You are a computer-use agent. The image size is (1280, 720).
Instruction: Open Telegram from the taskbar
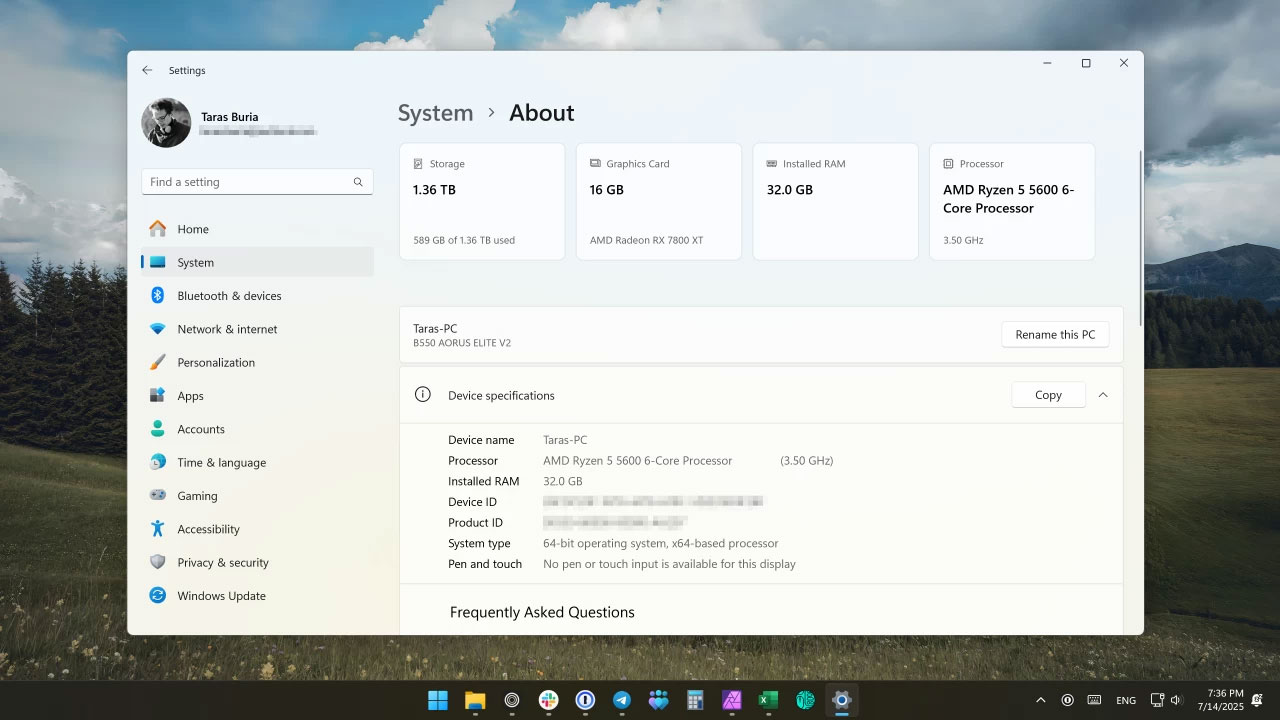click(622, 700)
